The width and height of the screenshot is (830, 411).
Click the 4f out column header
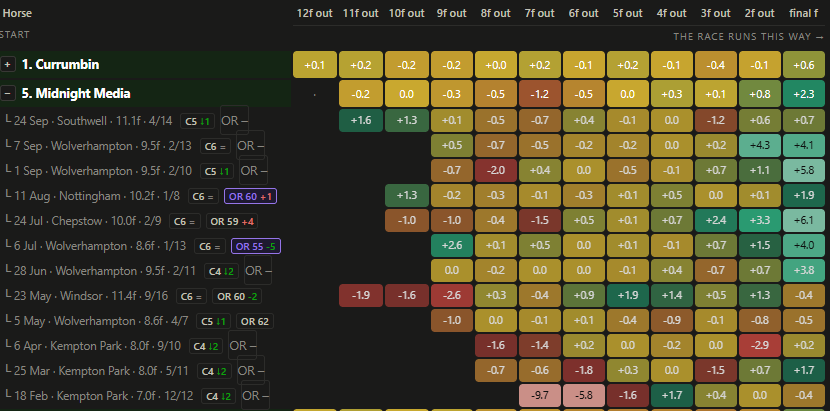pos(671,13)
